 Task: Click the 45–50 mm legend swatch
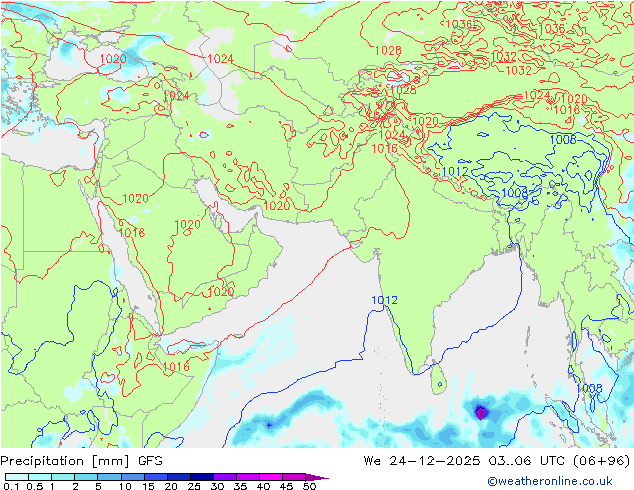click(x=293, y=477)
